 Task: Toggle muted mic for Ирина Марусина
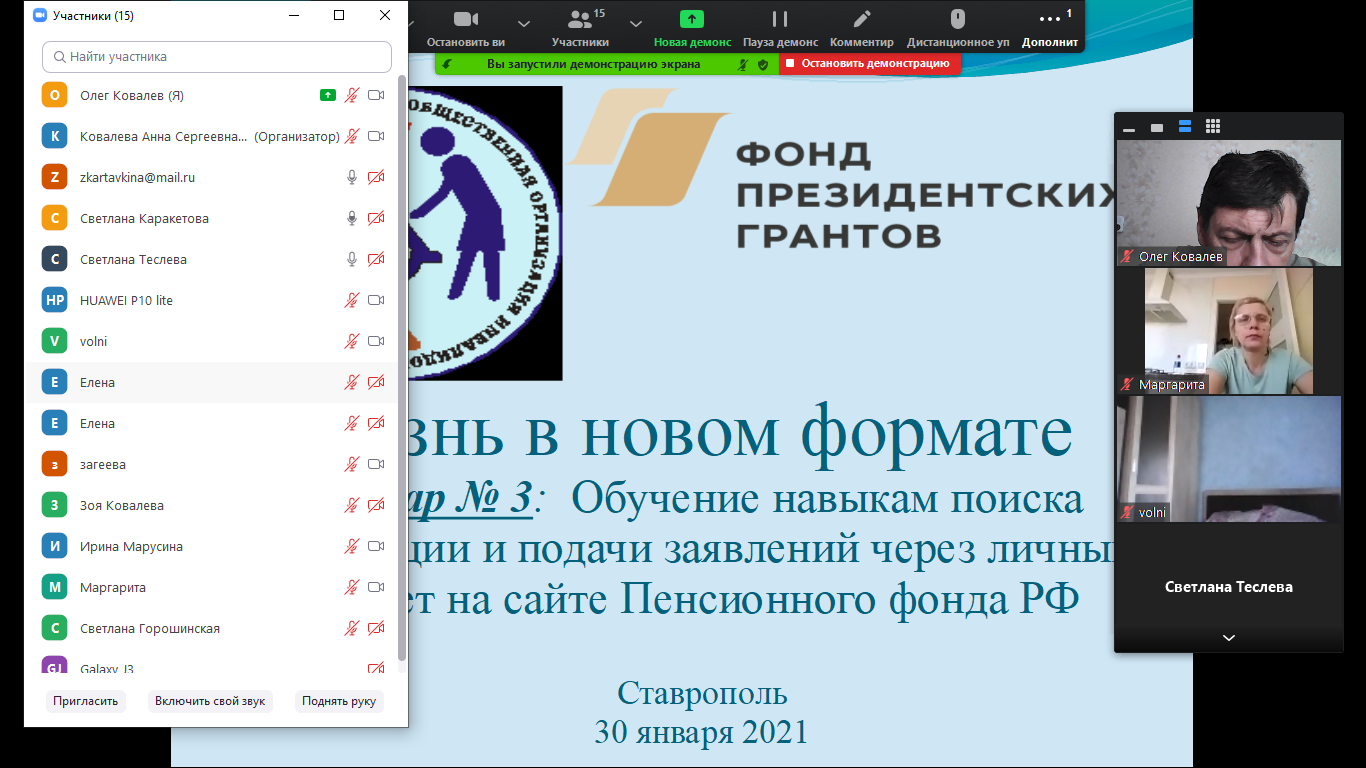(352, 546)
